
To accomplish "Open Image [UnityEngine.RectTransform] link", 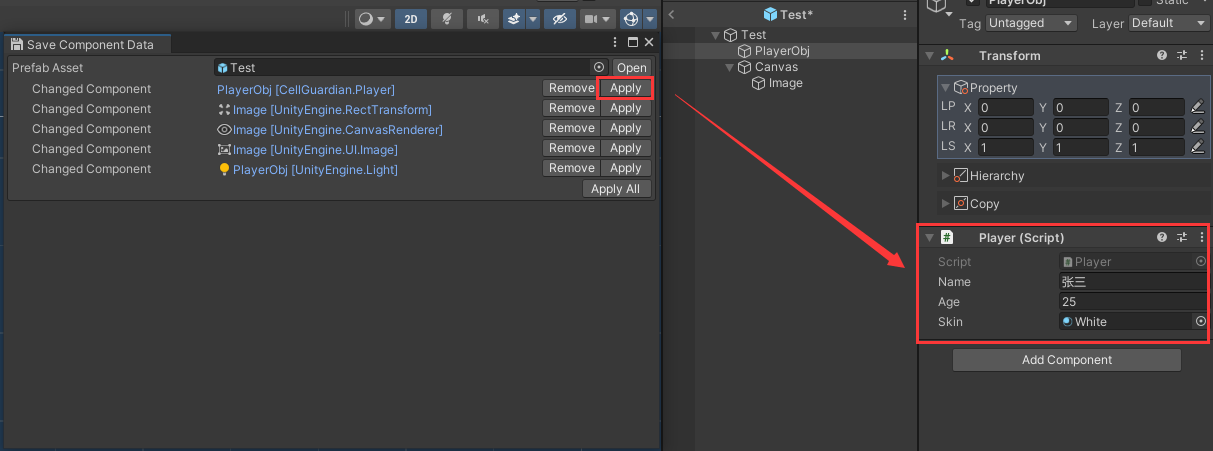I will [324, 110].
